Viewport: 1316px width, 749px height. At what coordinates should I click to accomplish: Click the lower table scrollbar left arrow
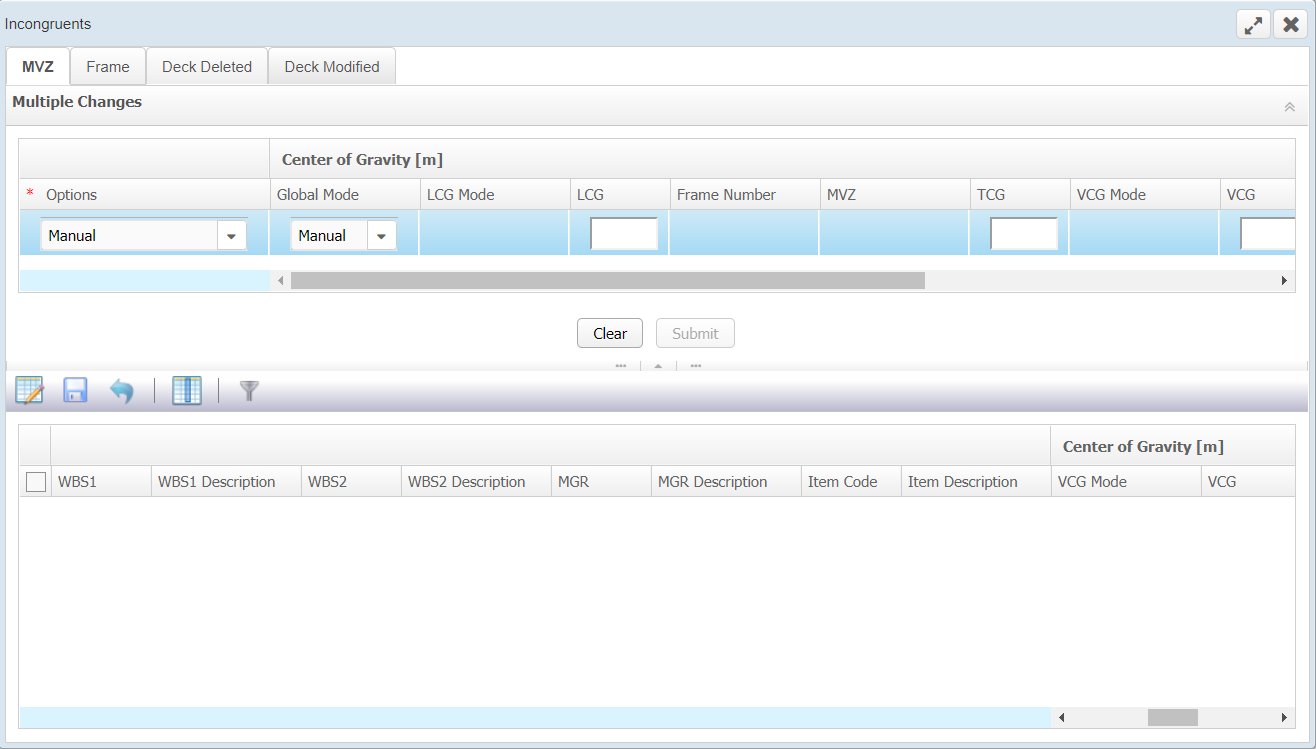pos(1062,717)
